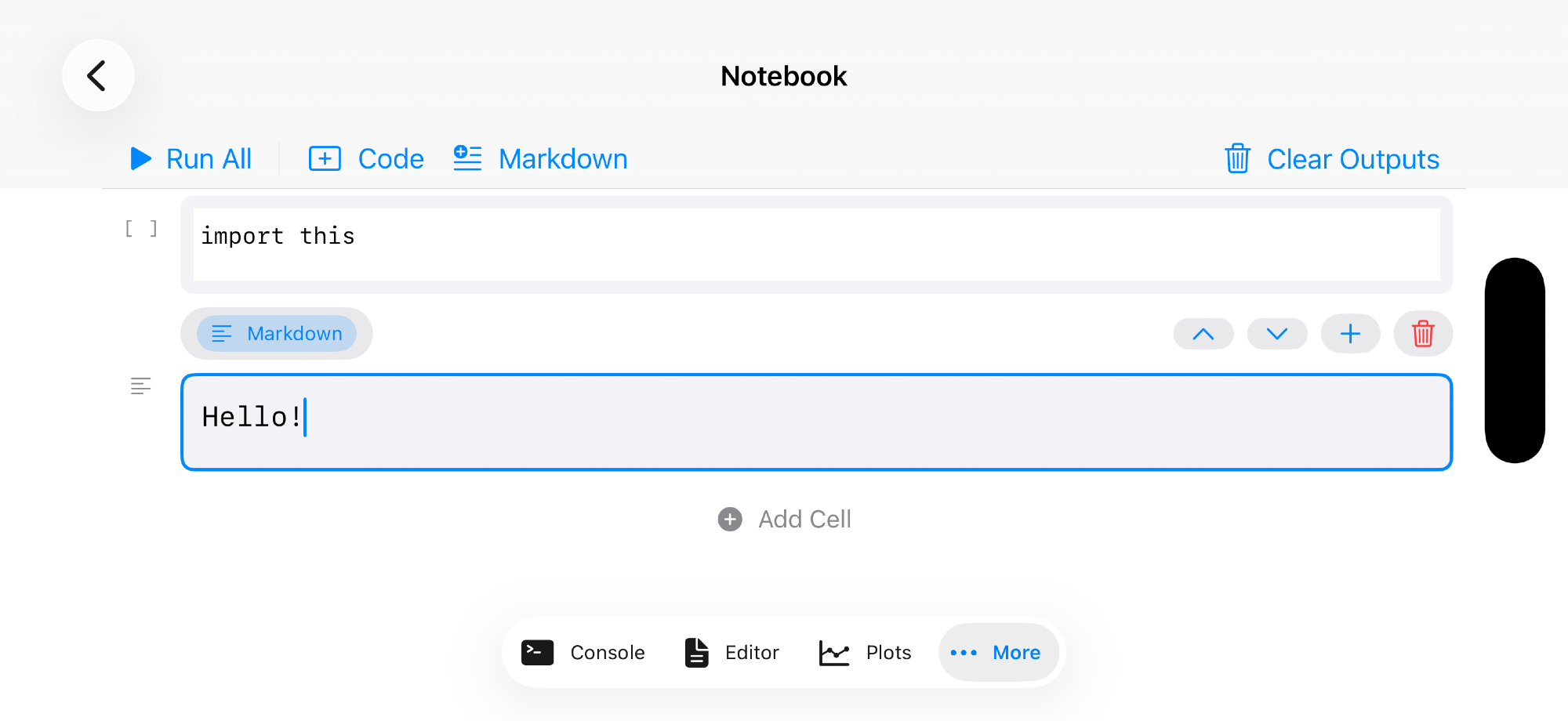Viewport: 1568px width, 721px height.
Task: Tap the back arrow button
Action: tap(98, 76)
